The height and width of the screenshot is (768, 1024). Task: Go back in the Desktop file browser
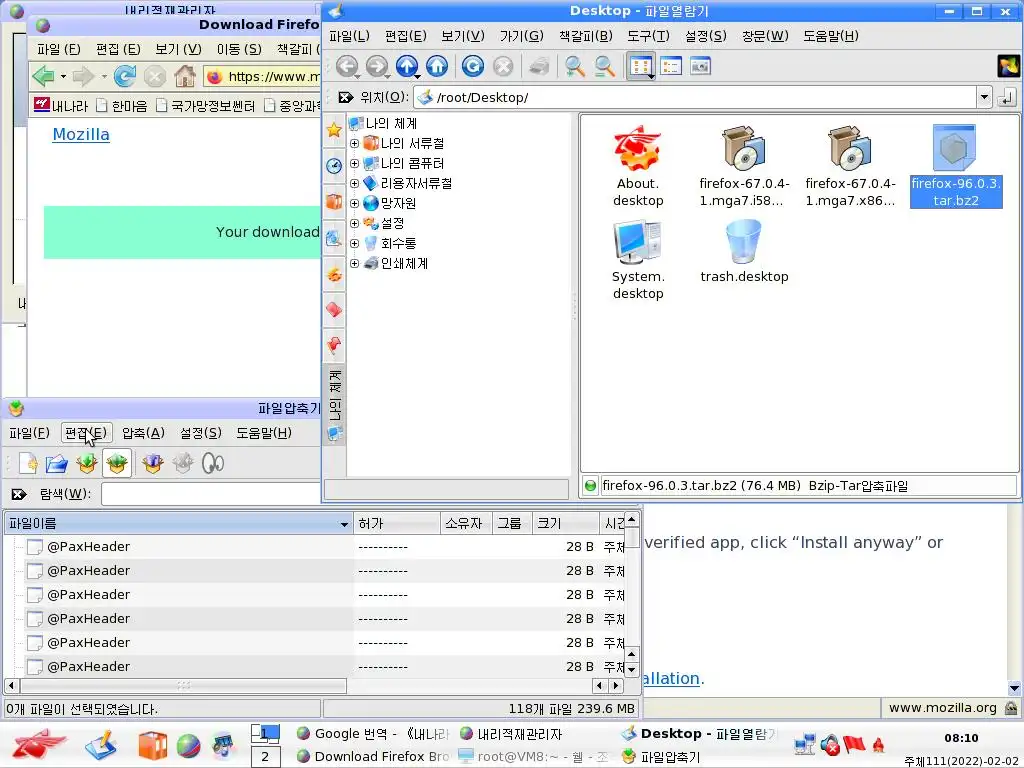pos(347,66)
